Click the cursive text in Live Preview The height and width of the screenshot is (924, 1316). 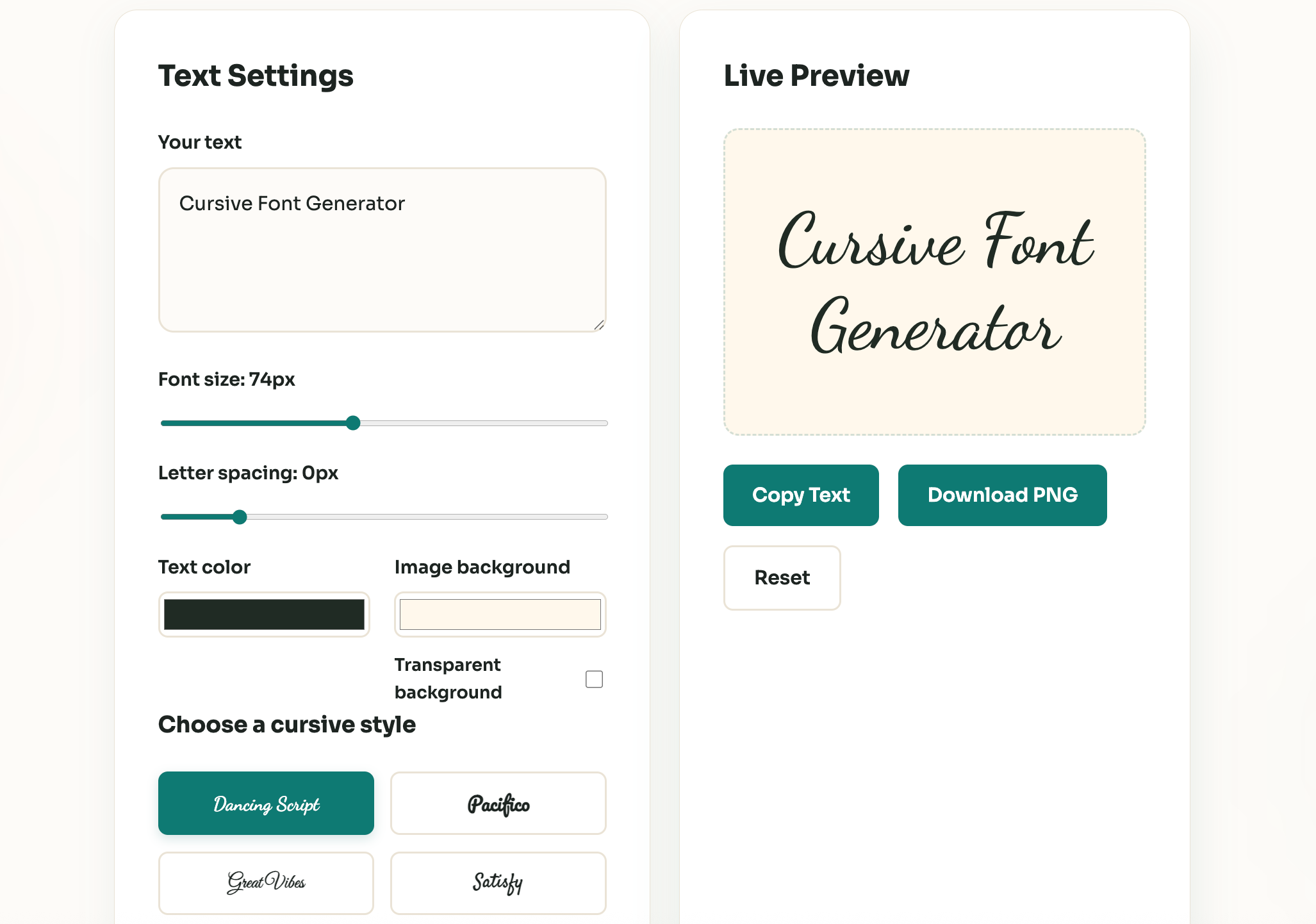[934, 282]
